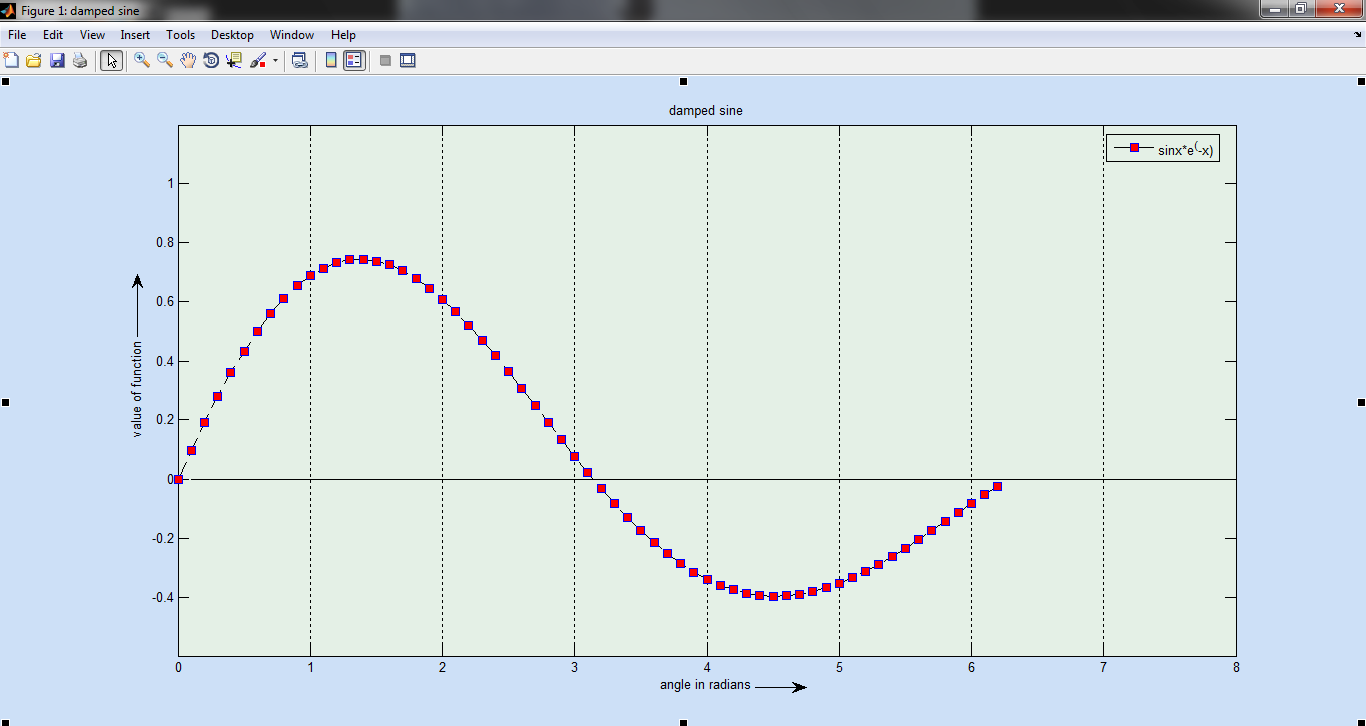This screenshot has width=1366, height=726.
Task: Insert a colorbar into the plot
Action: coord(330,60)
